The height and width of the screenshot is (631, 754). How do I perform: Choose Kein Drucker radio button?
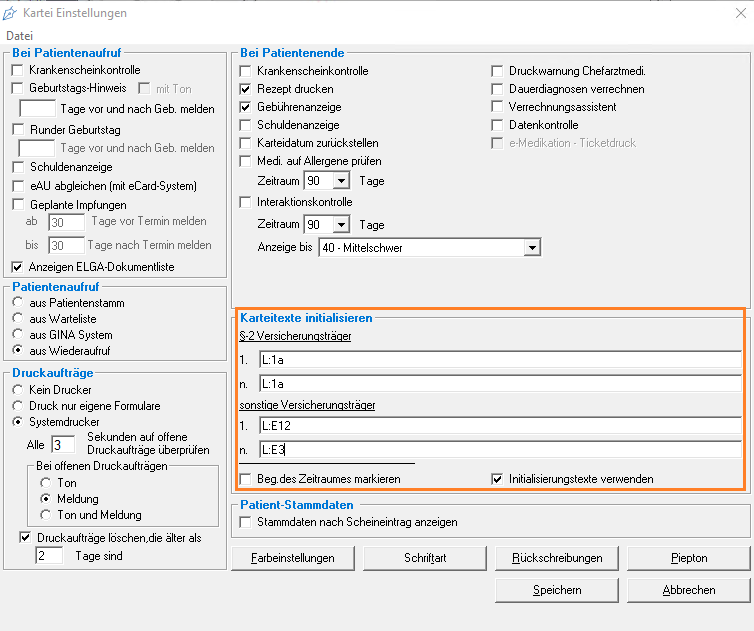(x=17, y=390)
